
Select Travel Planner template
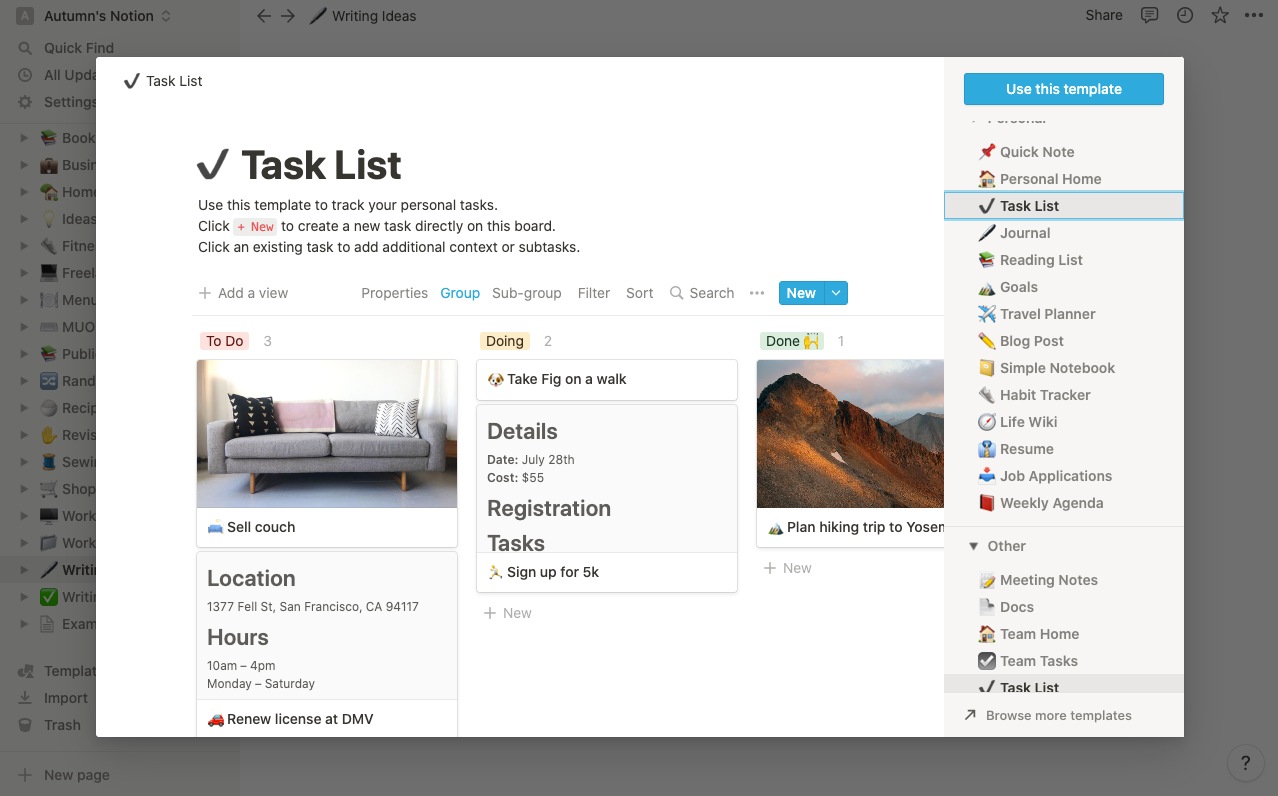[1064, 314]
